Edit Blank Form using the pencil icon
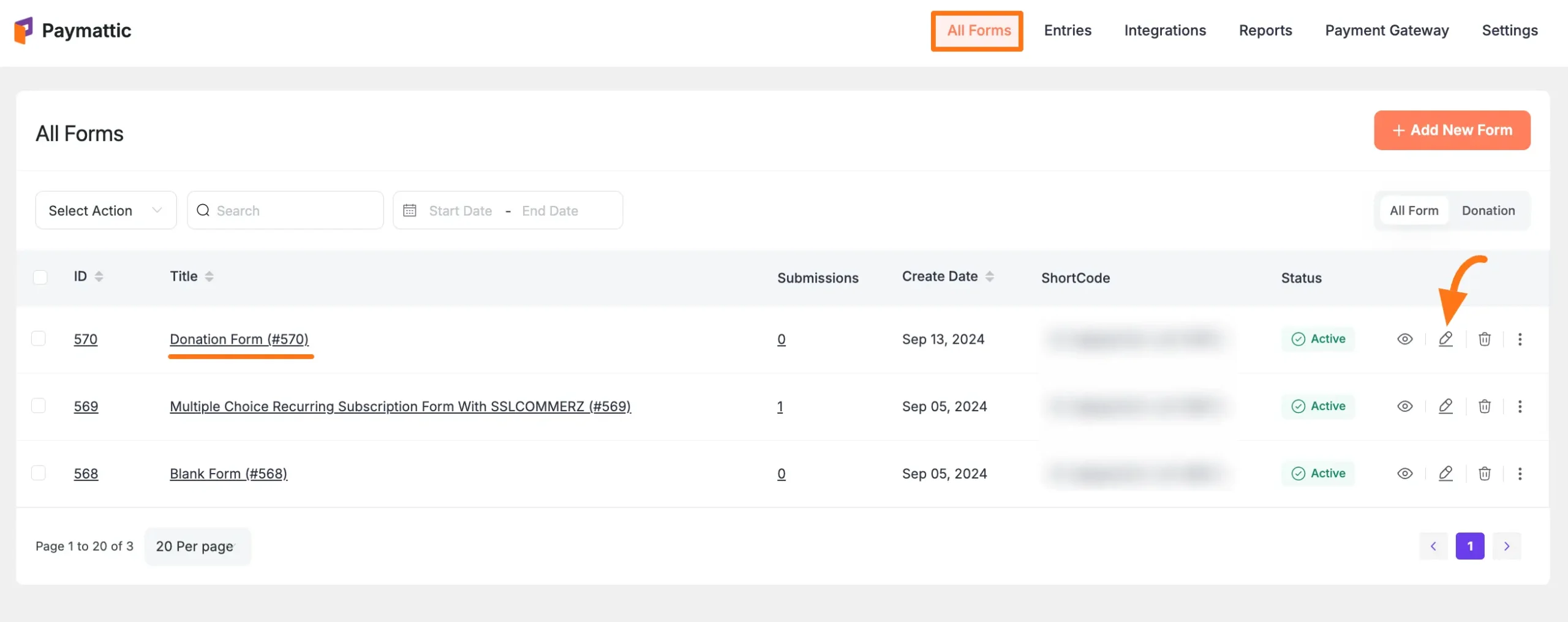The height and width of the screenshot is (622, 1568). point(1445,474)
